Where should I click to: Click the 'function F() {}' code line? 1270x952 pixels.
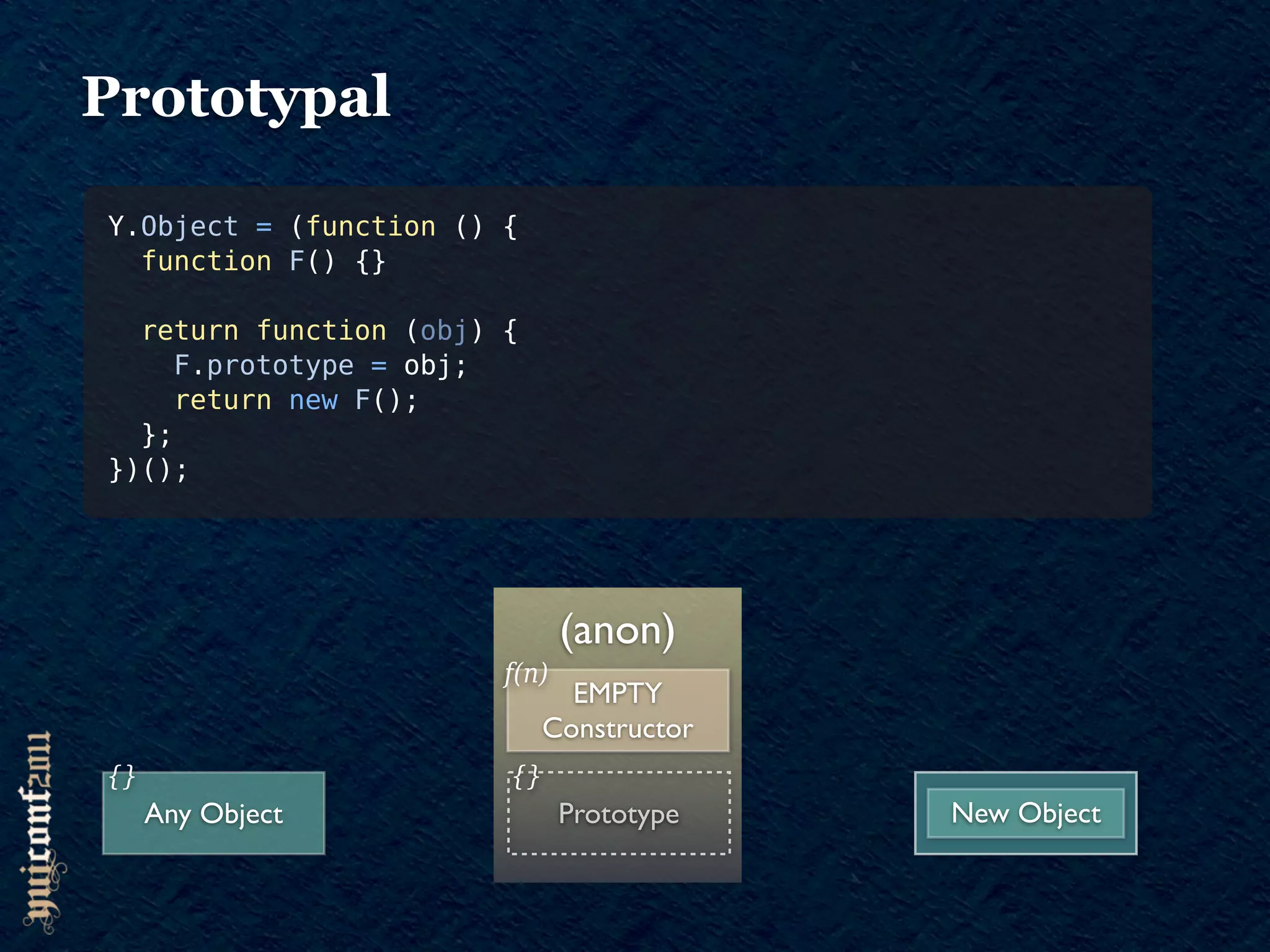tap(264, 262)
